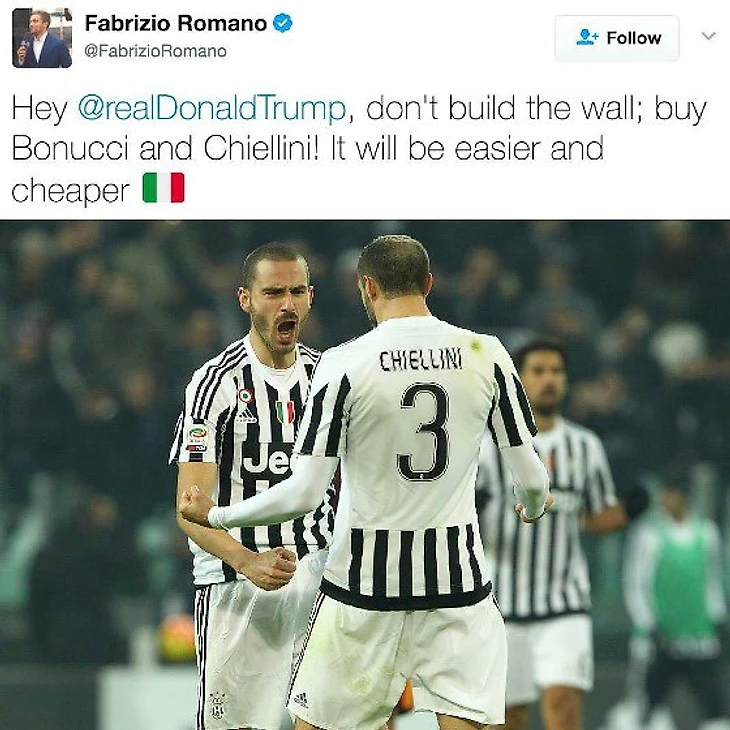Click the Serie A sleeve patch

coord(198,435)
